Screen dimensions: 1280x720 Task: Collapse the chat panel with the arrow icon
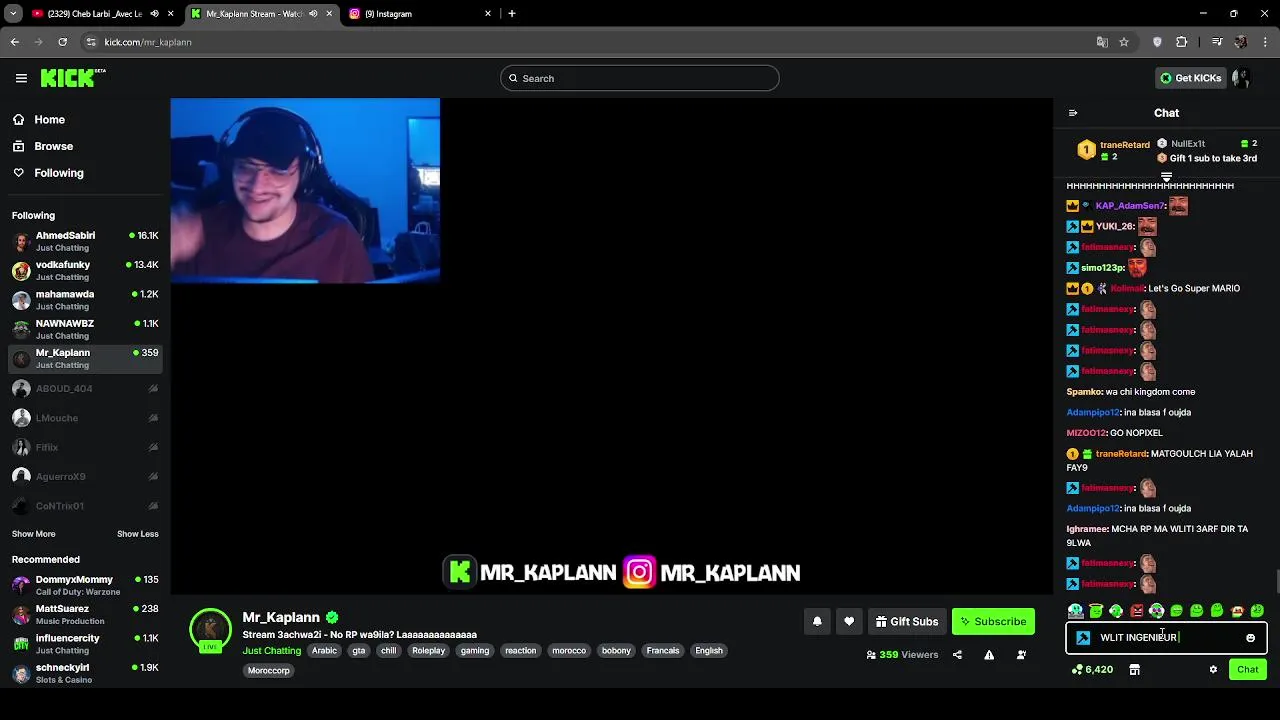pos(1073,113)
